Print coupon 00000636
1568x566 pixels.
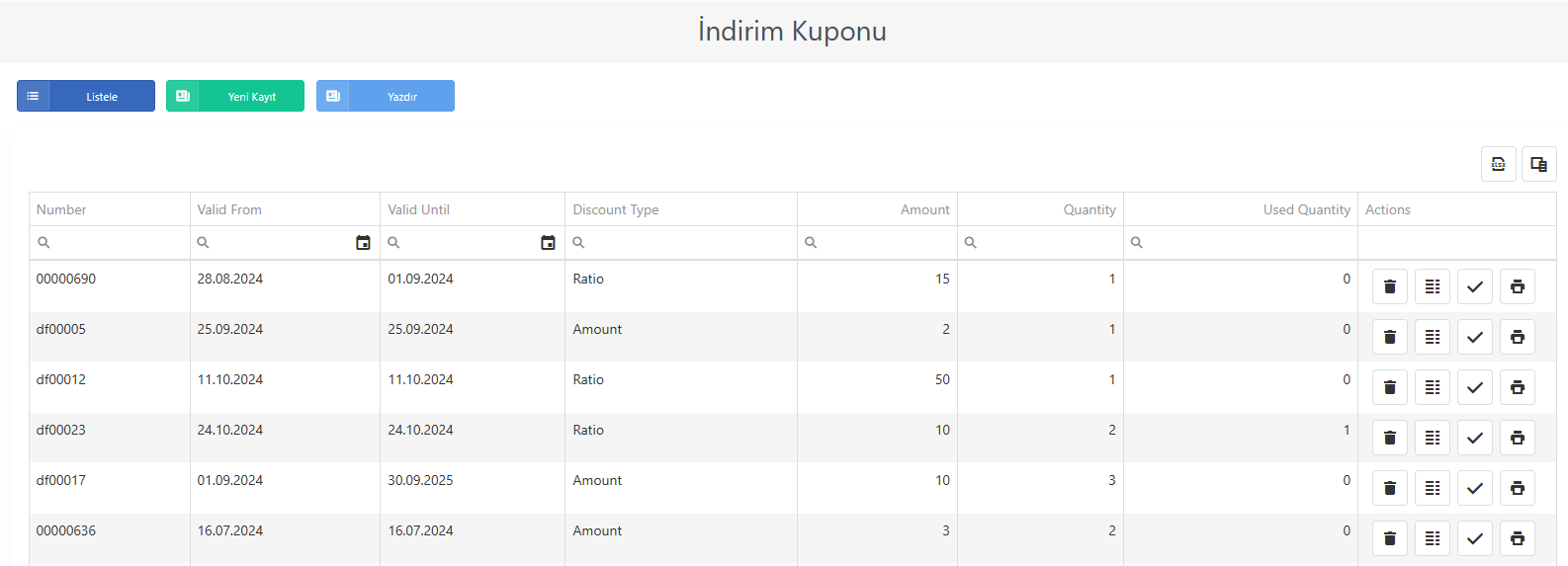click(x=1518, y=538)
